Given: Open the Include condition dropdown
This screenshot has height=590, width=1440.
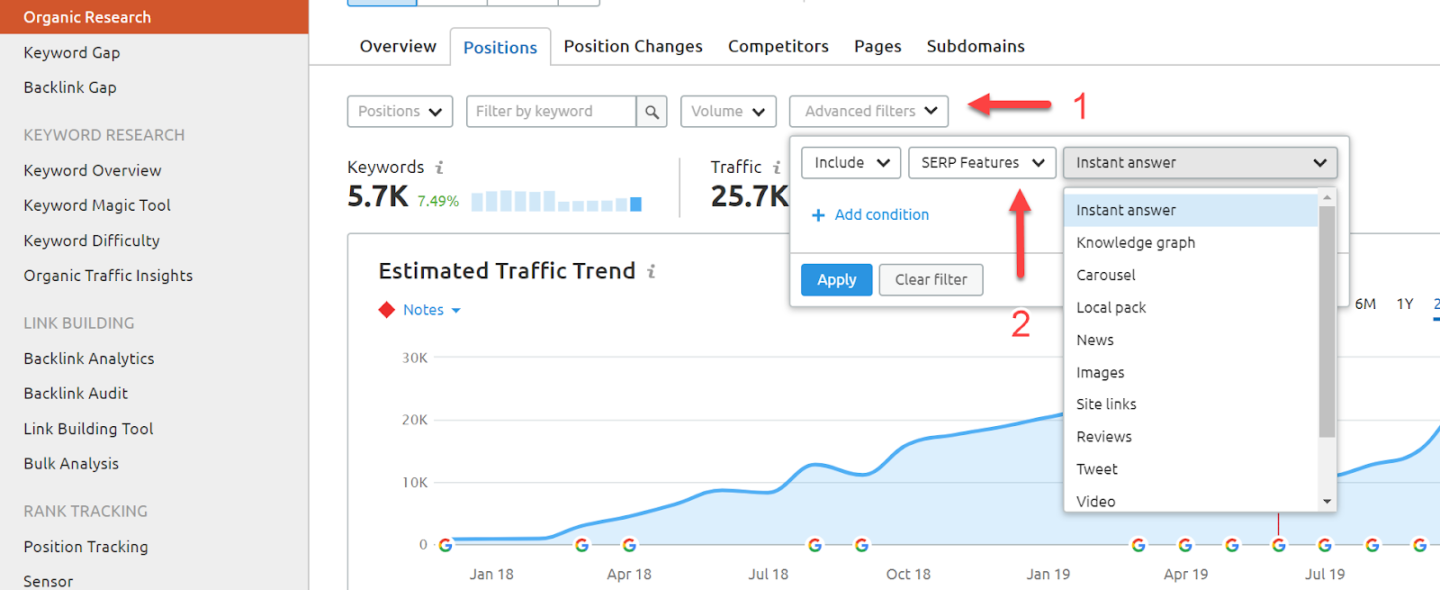Looking at the screenshot, I should pos(851,163).
